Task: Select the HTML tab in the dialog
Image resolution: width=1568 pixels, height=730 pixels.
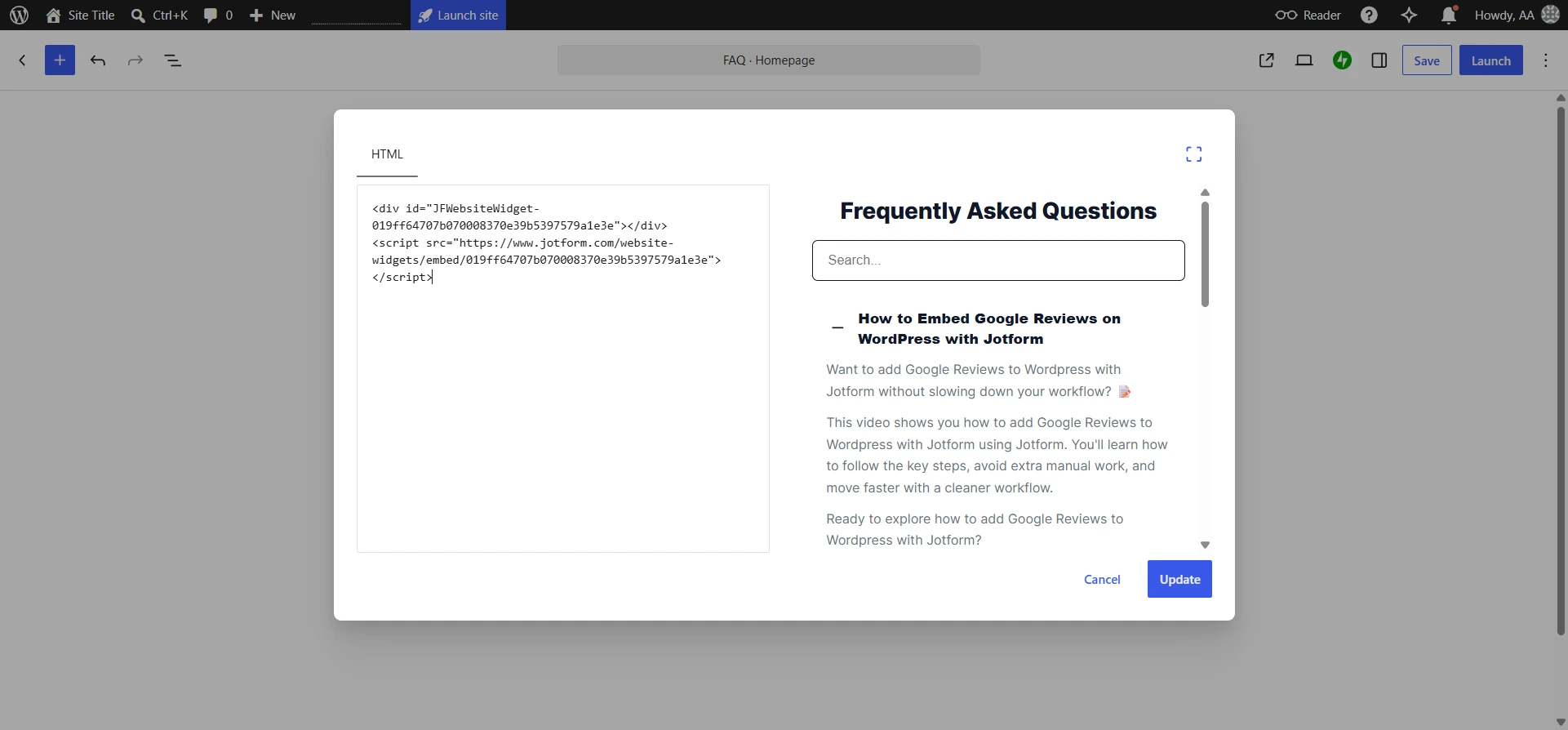Action: (x=387, y=154)
